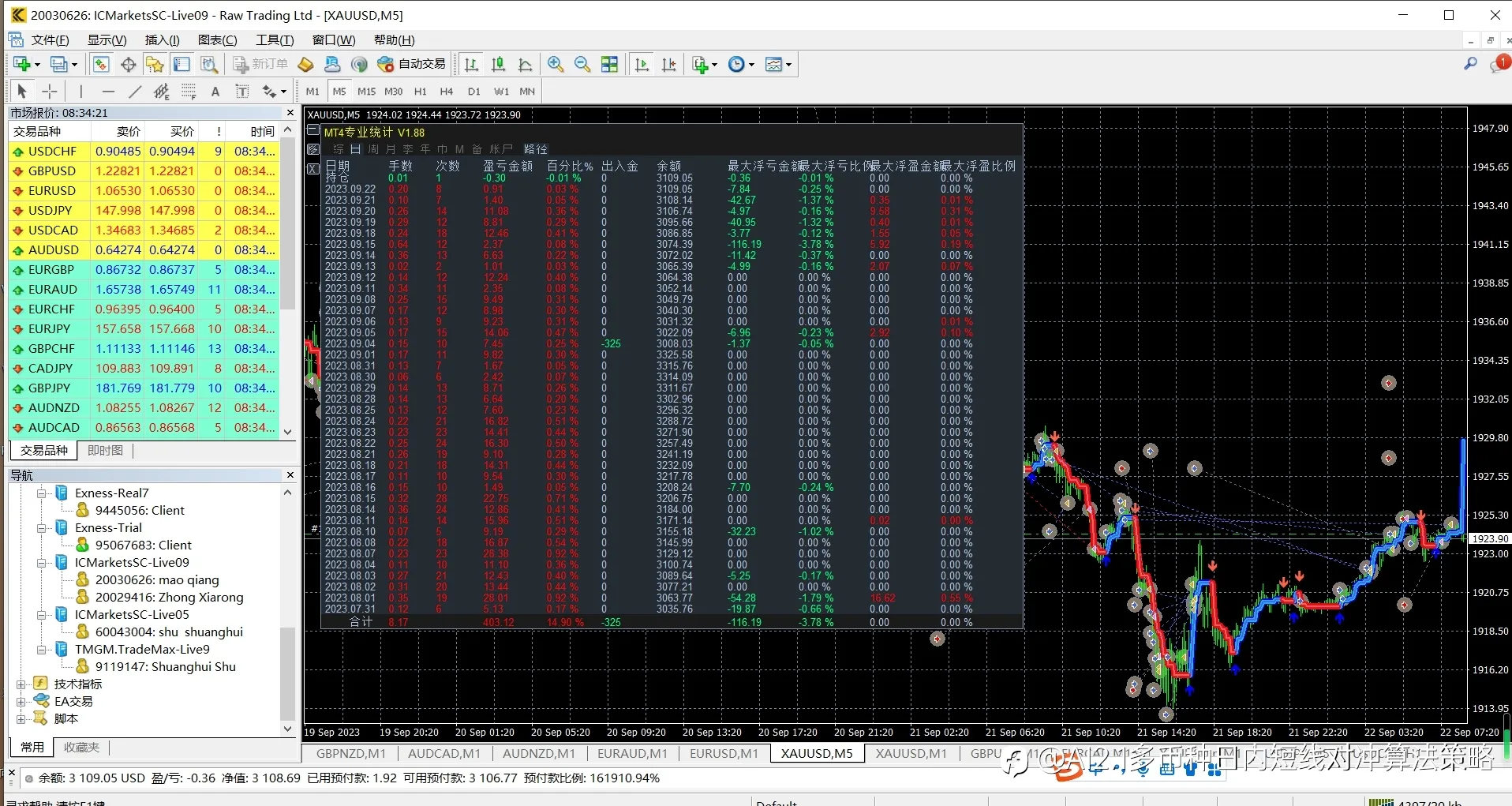Select the Fibonacci retracement tool
Screen dimensions: 1512x806
click(189, 91)
